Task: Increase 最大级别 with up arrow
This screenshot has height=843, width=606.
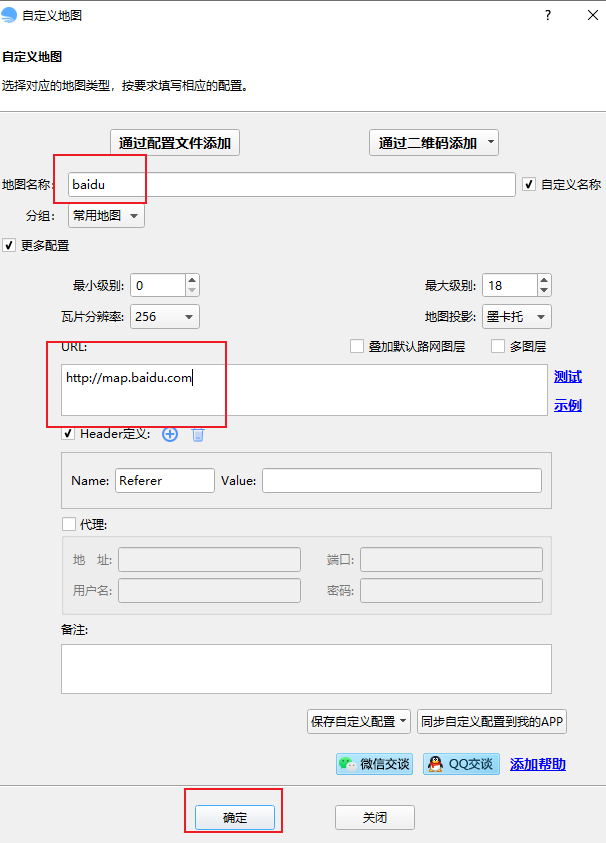Action: pyautogui.click(x=544, y=280)
